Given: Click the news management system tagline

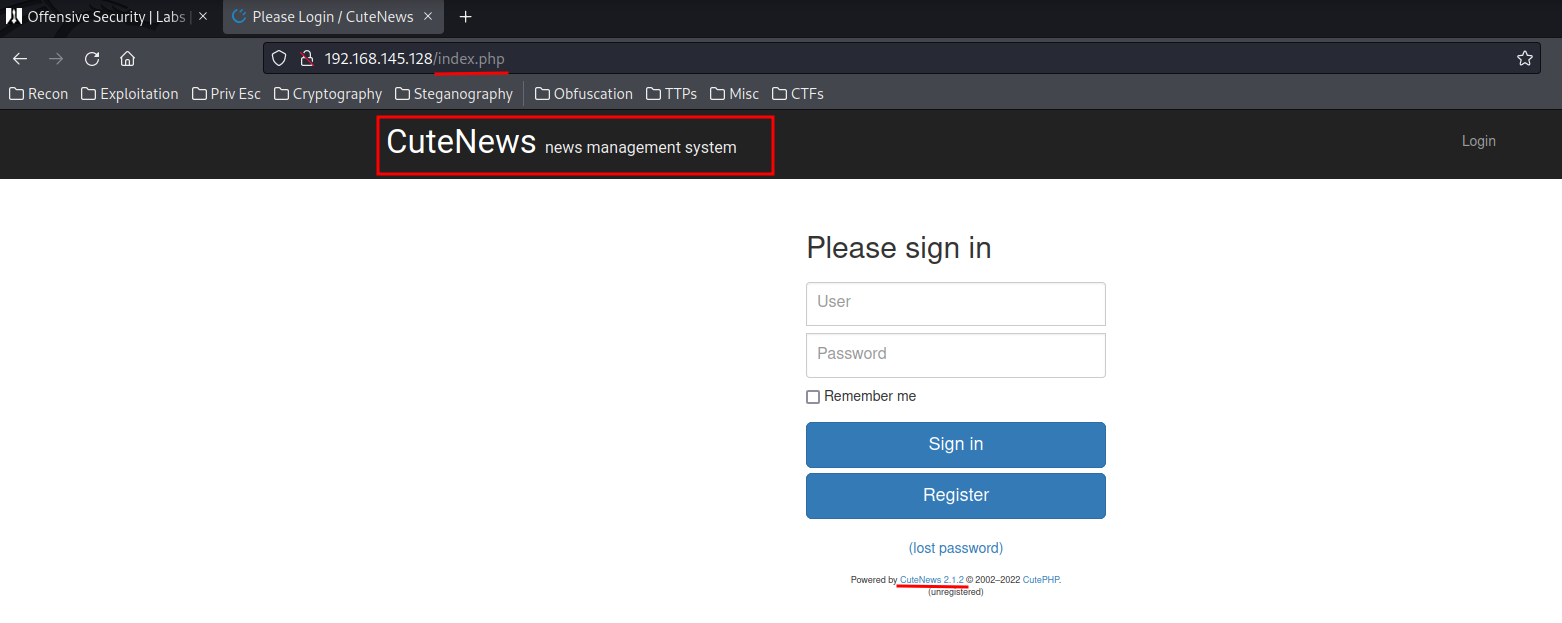Looking at the screenshot, I should click(640, 148).
